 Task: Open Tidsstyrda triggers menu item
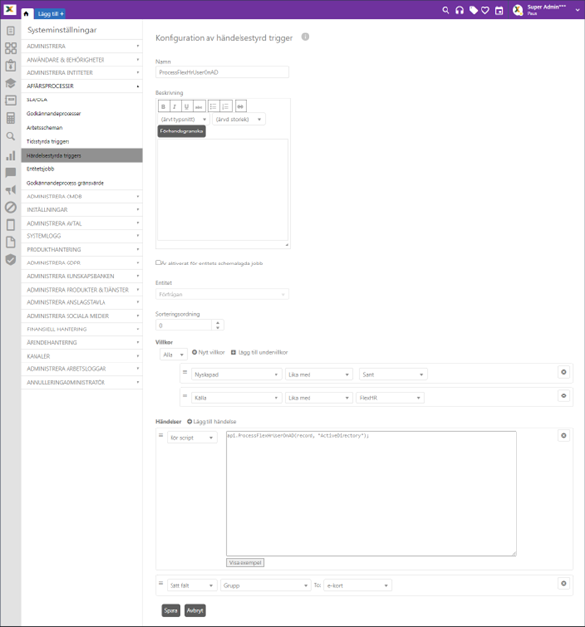tap(48, 142)
